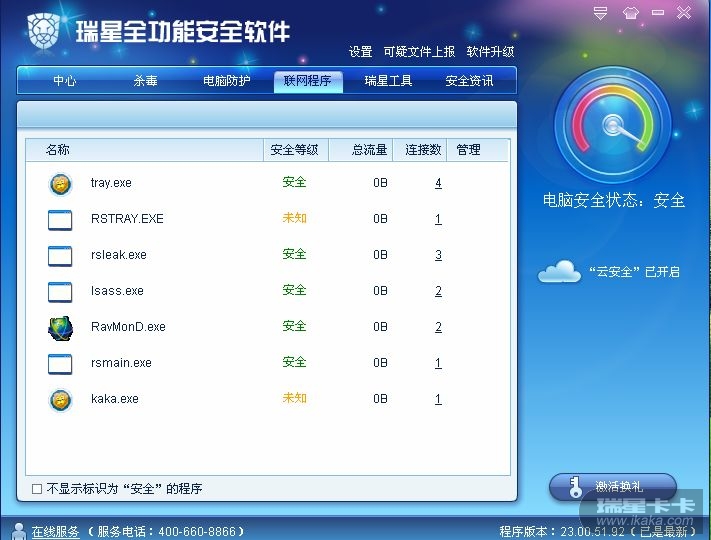The width and height of the screenshot is (711, 540).
Task: Open connection count 3 for rsleak.exe
Action: 438,255
